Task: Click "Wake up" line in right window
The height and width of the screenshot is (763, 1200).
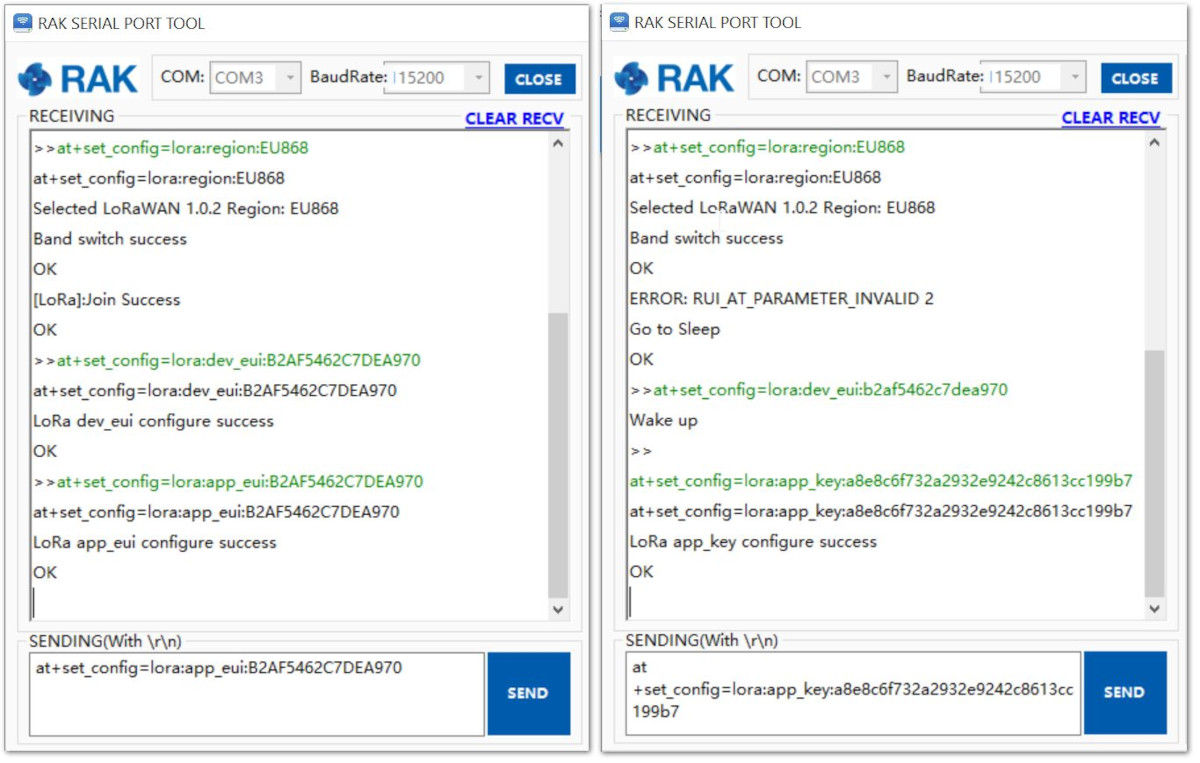Action: (664, 420)
